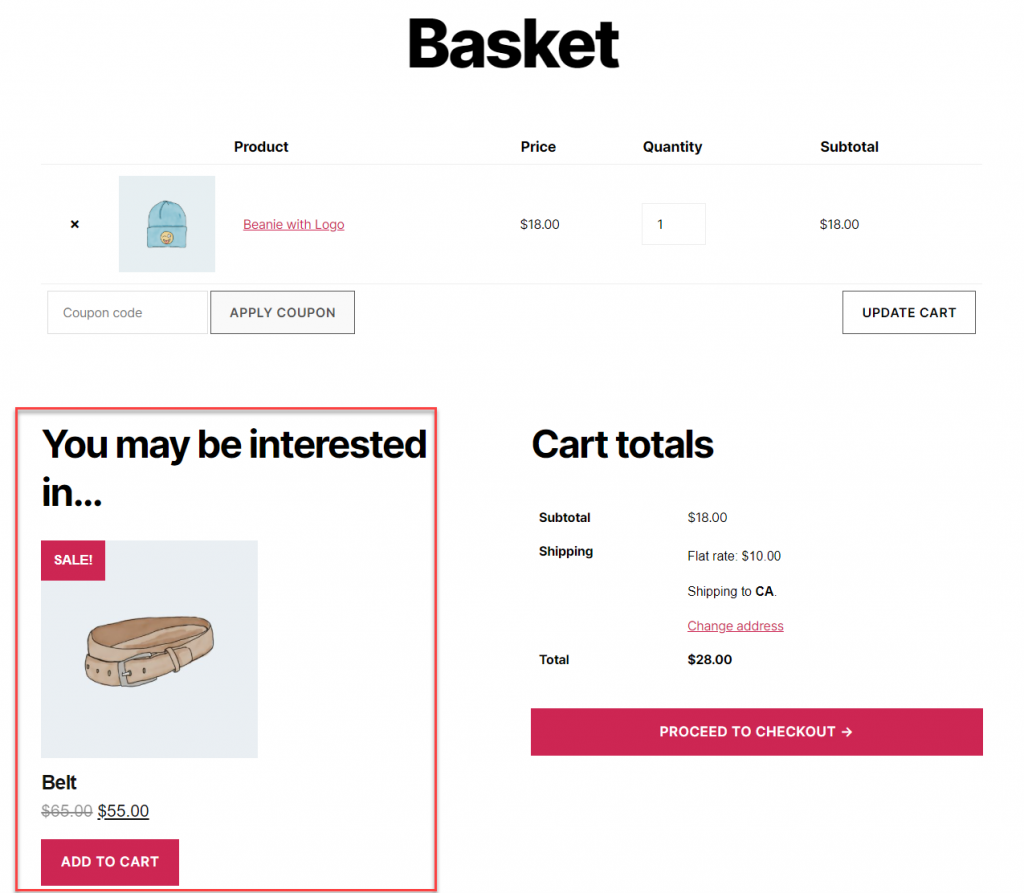Viewport: 1024px width, 893px height.
Task: Open the Beanie with Logo product link
Action: [293, 224]
